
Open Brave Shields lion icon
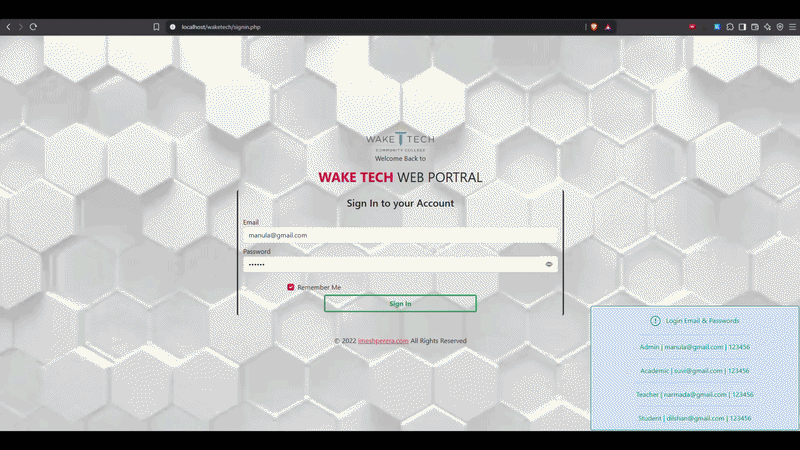(x=594, y=27)
